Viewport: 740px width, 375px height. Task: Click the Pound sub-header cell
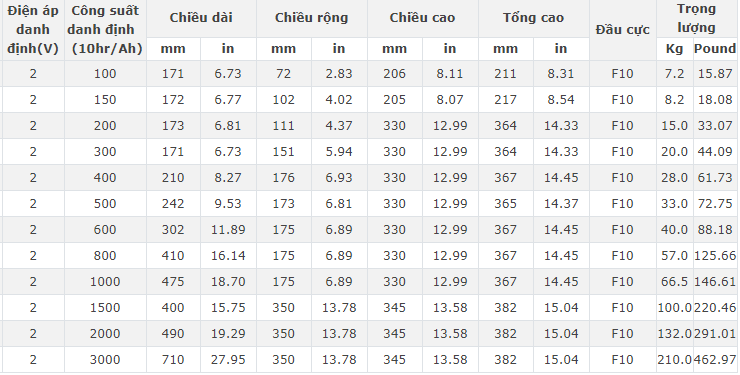715,49
